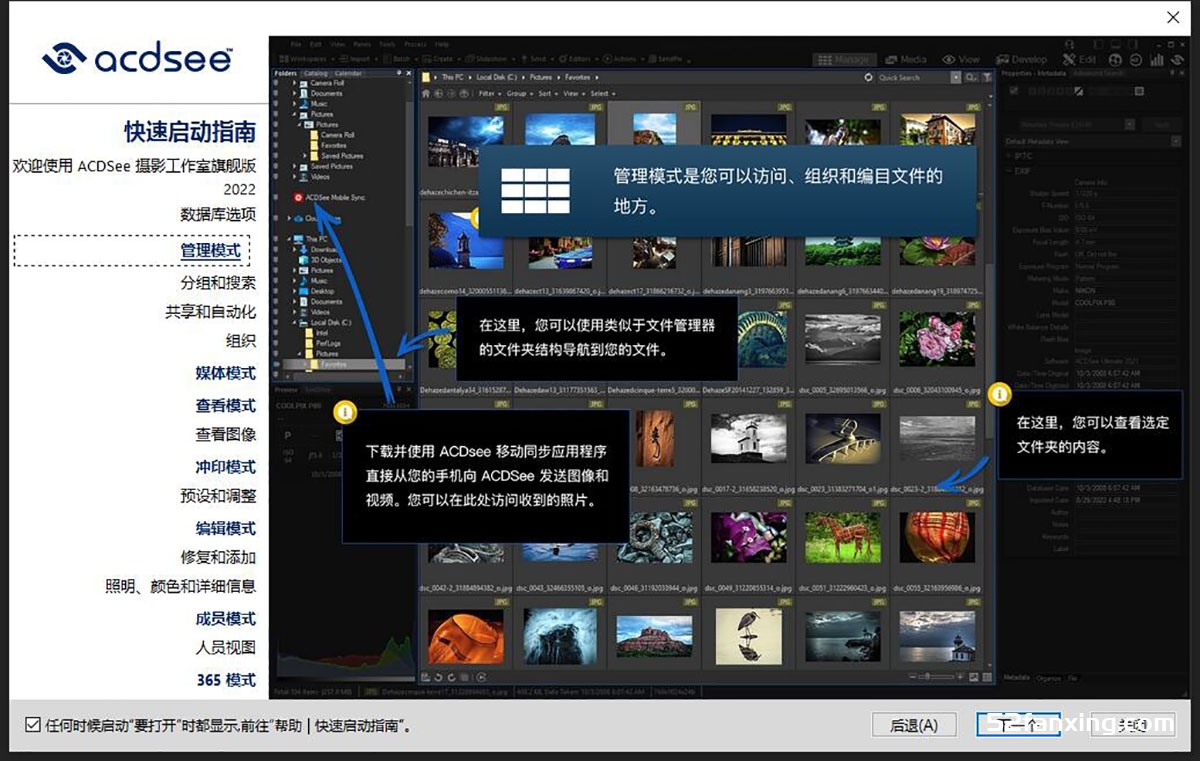
Task: Open the 预设和调整 topic
Action: coord(218,496)
